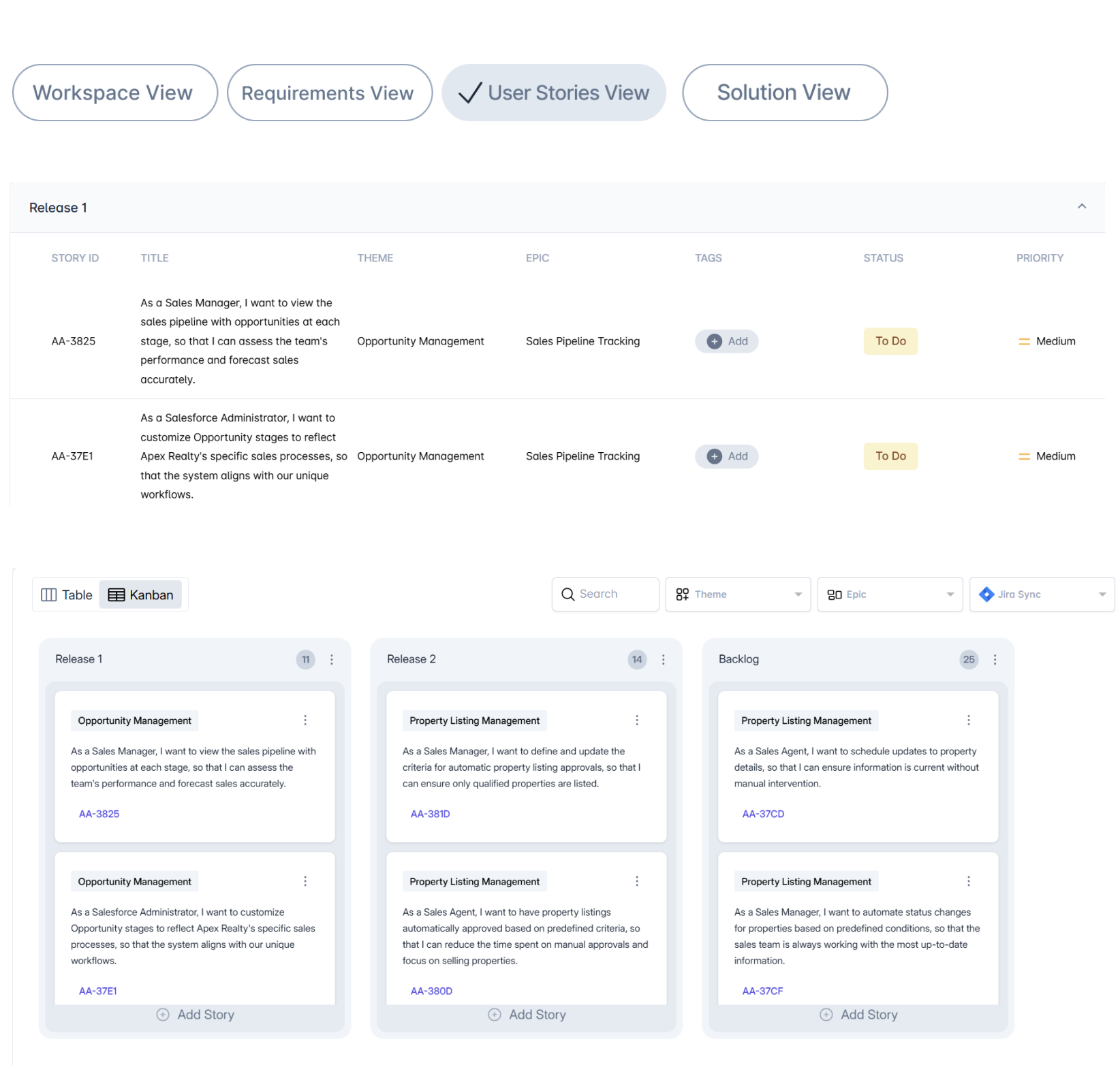The width and height of the screenshot is (1120, 1065).
Task: Open the Release 1 column kebab menu
Action: [x=332, y=659]
